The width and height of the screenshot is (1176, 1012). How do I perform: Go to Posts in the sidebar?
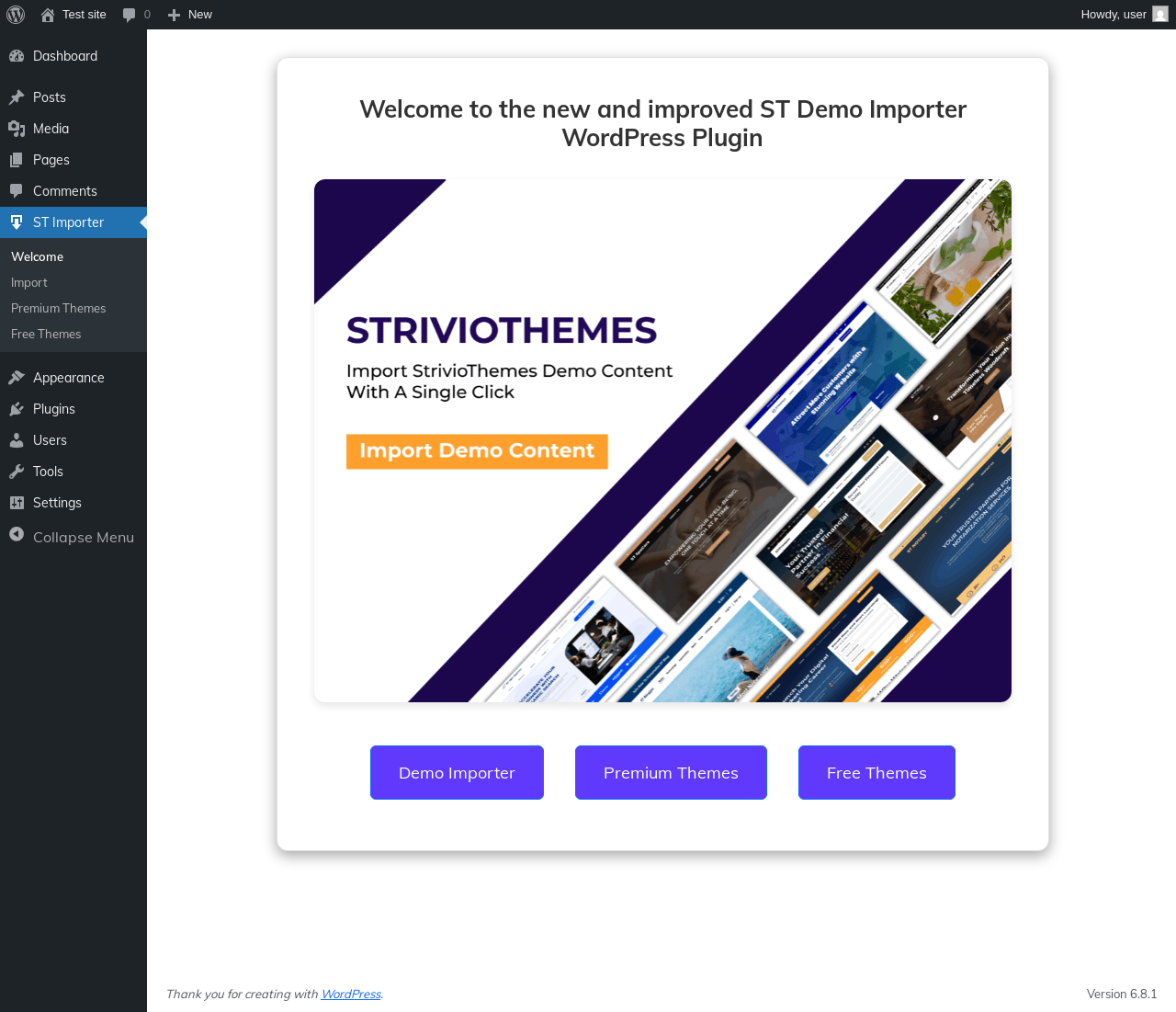pos(73,97)
